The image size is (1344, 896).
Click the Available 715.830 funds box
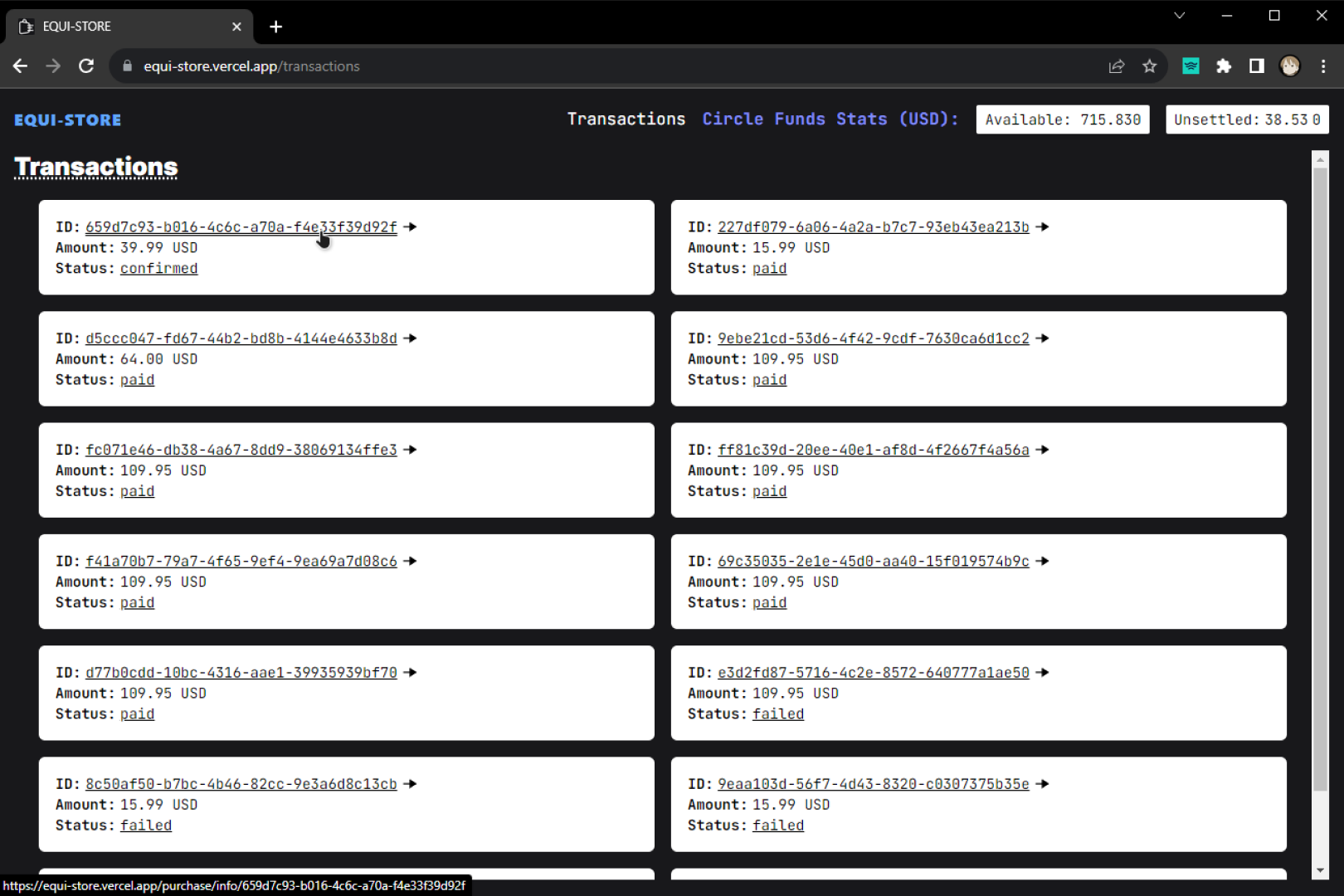(x=1063, y=119)
